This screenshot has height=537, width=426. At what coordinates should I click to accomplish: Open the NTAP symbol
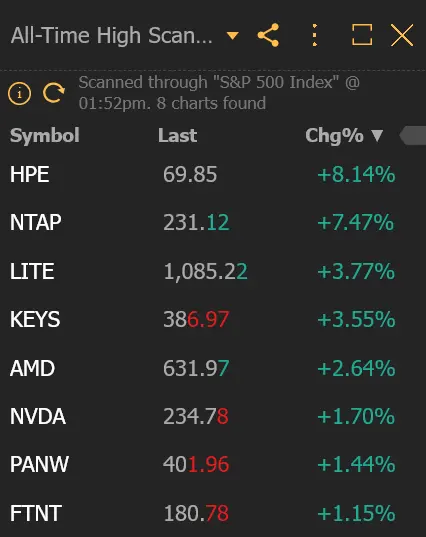pyautogui.click(x=36, y=222)
